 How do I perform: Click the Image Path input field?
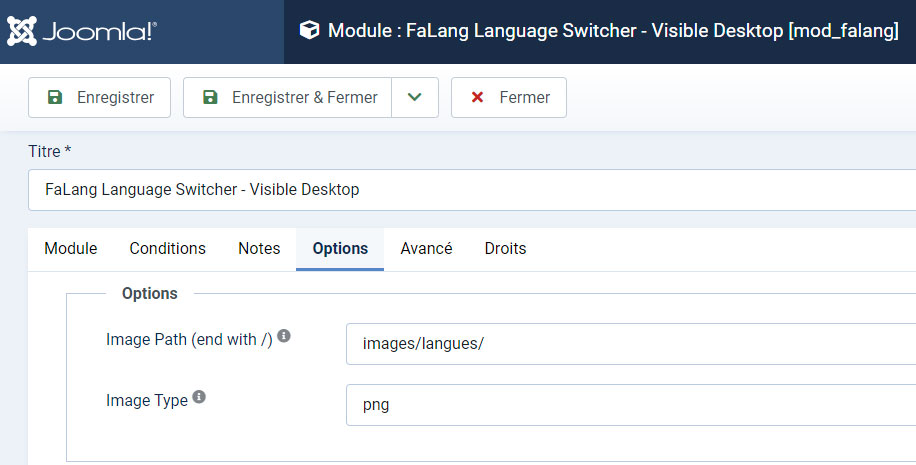pyautogui.click(x=631, y=344)
